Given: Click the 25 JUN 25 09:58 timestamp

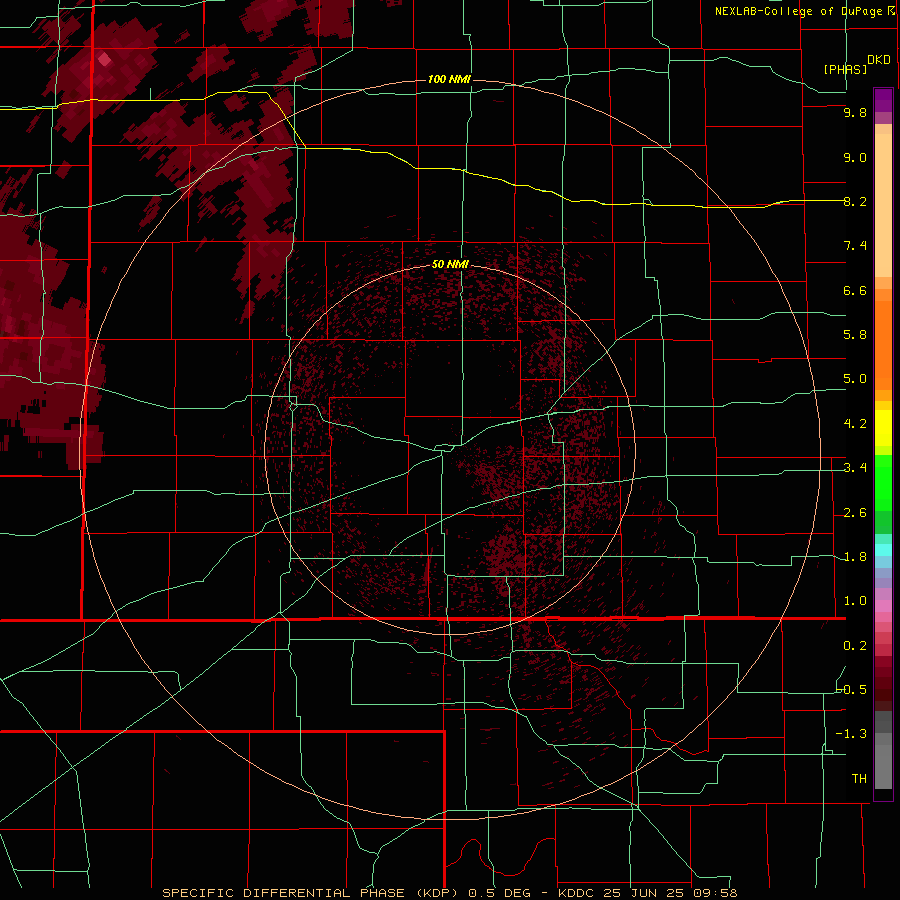Looking at the screenshot, I should 670,893.
